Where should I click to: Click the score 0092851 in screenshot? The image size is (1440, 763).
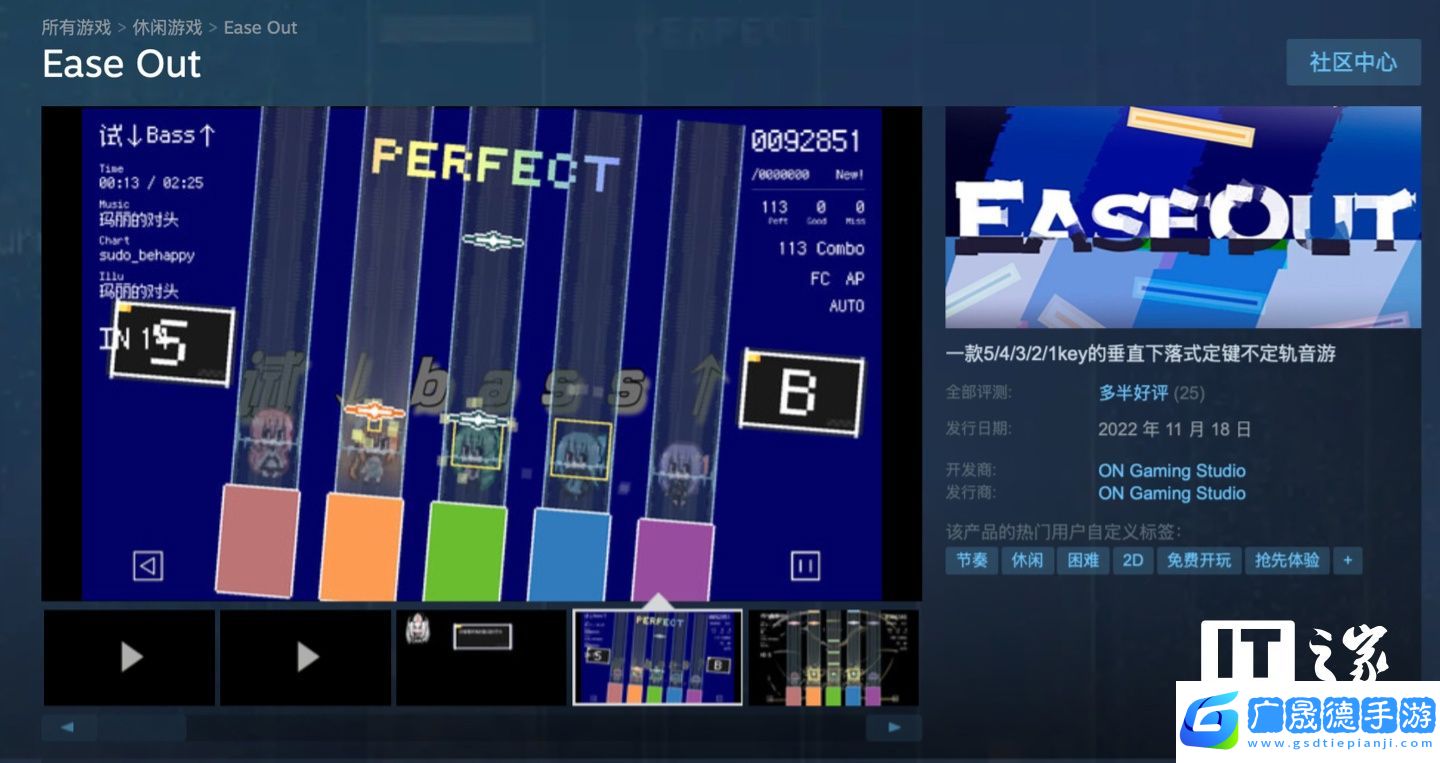tap(805, 141)
